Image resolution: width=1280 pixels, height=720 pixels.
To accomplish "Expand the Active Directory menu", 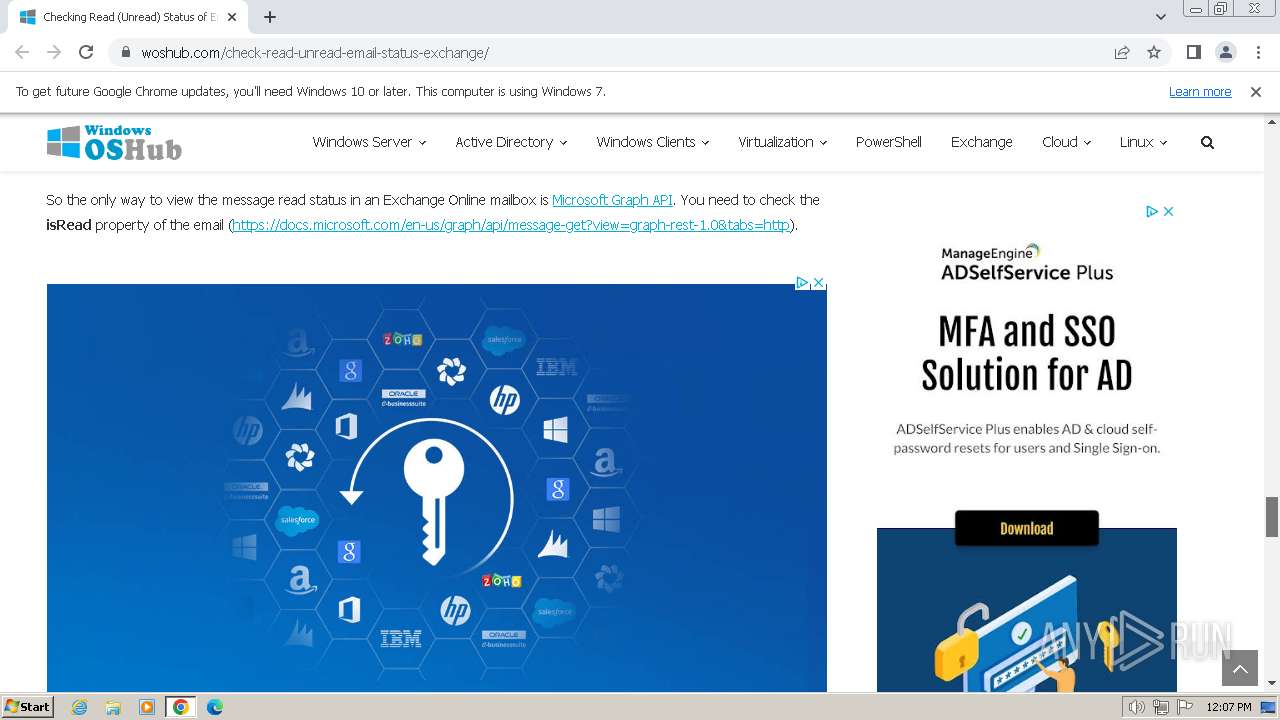I will [511, 142].
